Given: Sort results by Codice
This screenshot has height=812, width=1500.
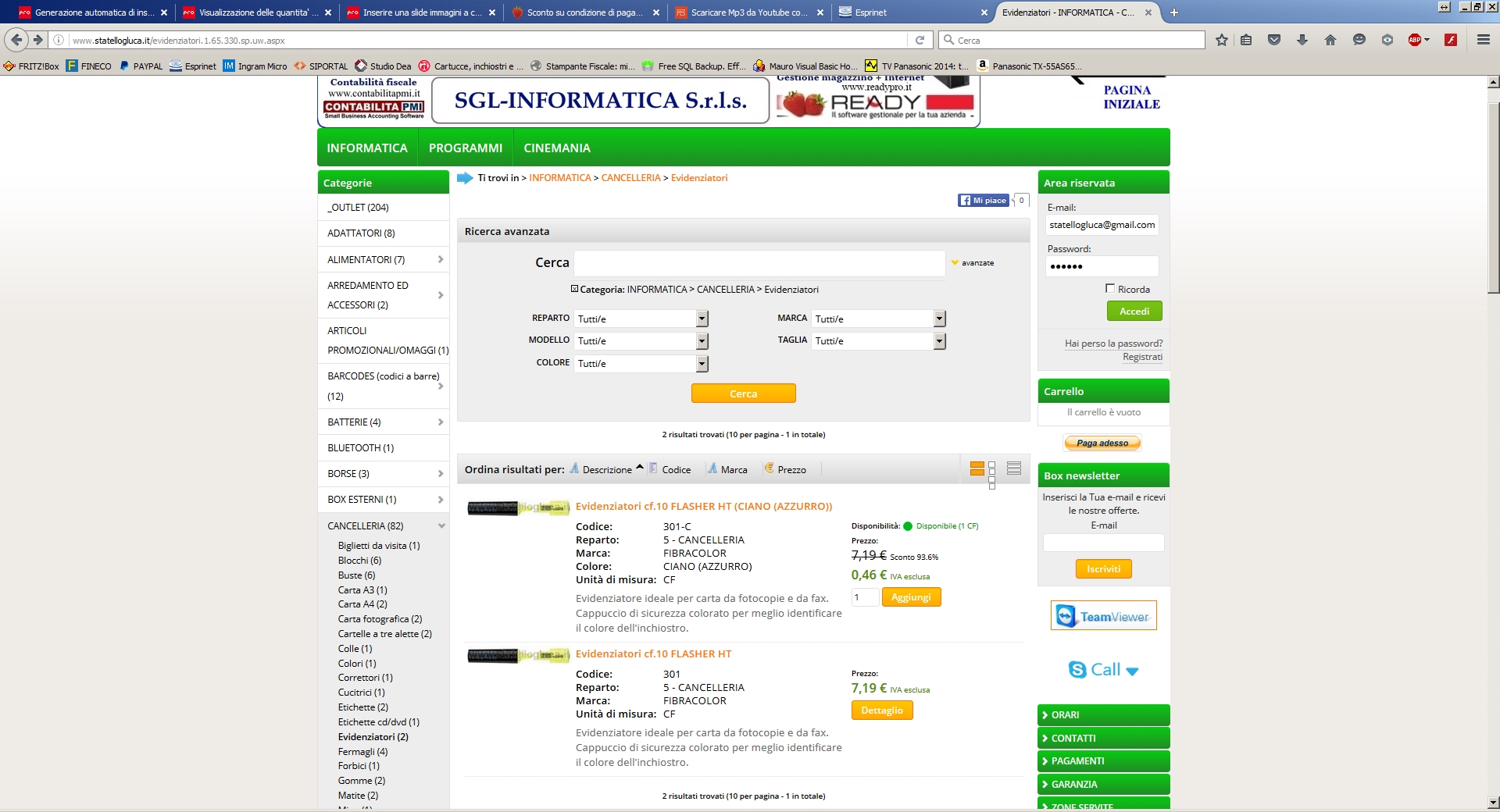Looking at the screenshot, I should pos(670,469).
